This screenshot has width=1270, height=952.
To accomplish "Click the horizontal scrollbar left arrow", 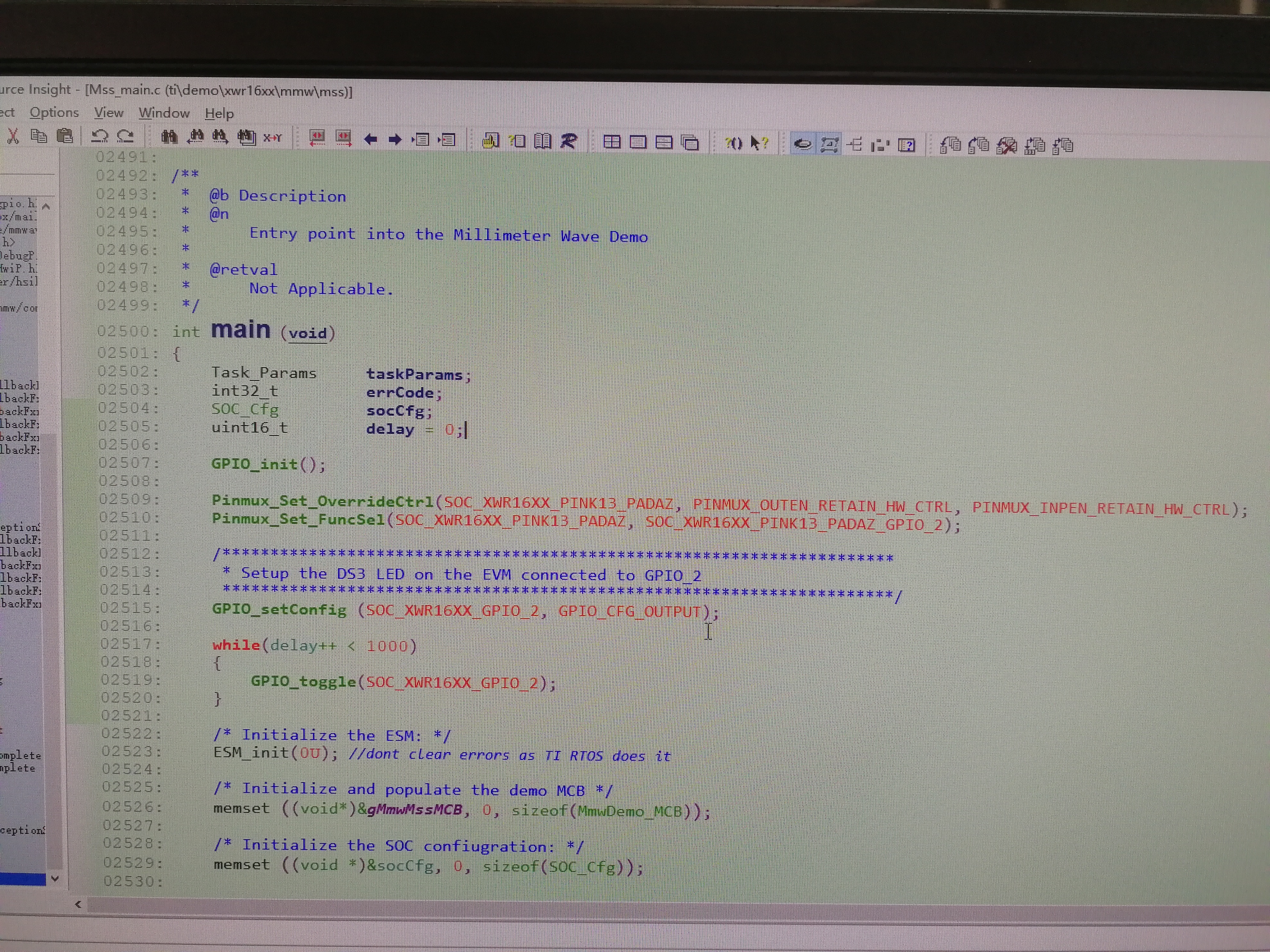I will pos(78,904).
